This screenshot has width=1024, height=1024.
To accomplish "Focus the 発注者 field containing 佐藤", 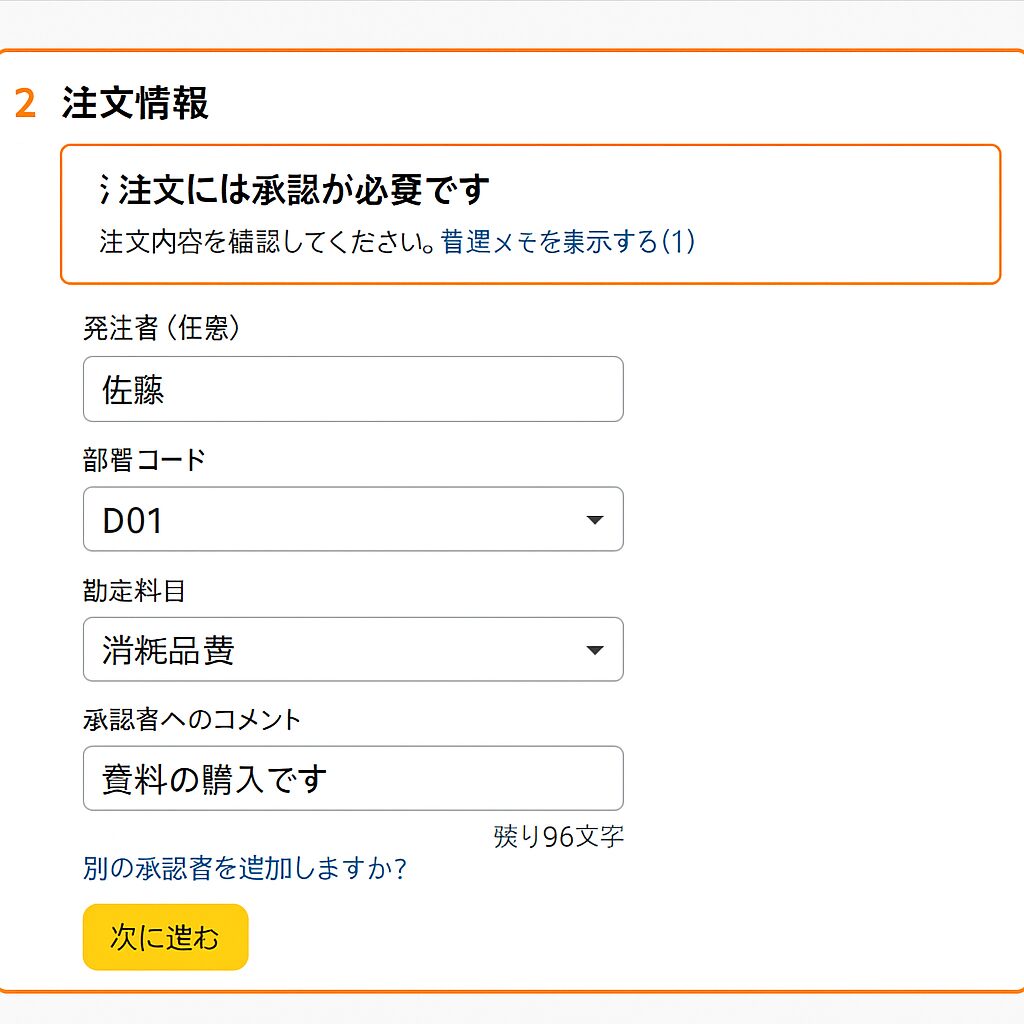I will pos(353,389).
